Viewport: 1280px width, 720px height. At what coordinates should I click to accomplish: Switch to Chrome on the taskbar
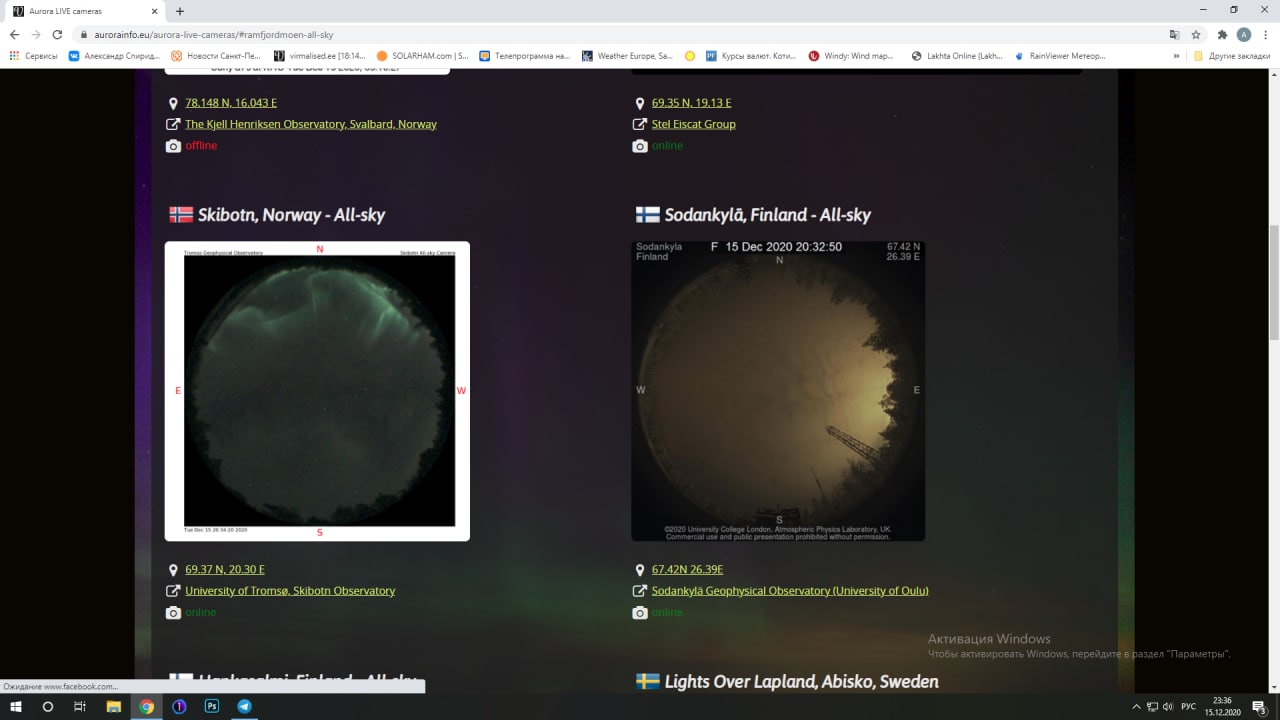tap(147, 706)
